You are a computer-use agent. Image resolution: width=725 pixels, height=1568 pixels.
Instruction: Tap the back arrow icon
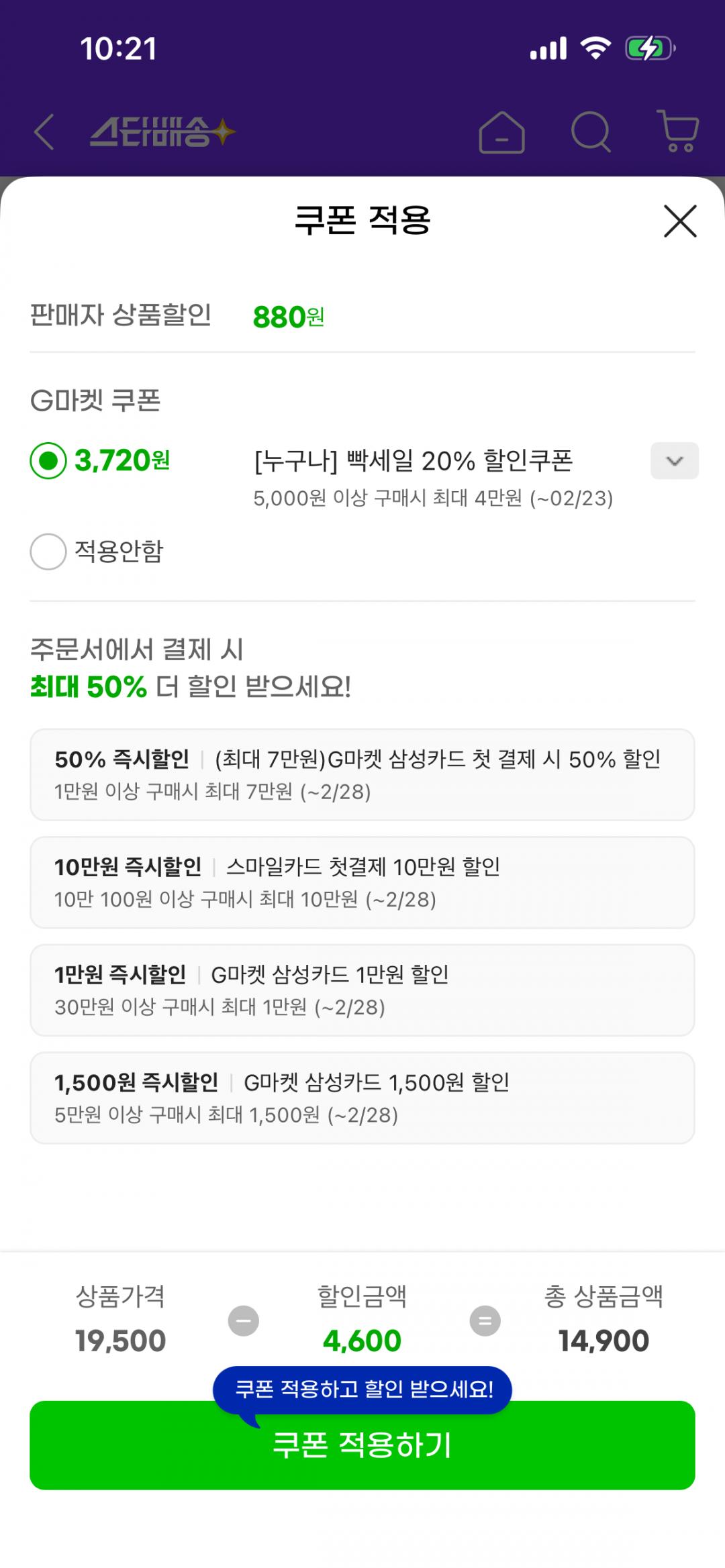coord(44,132)
